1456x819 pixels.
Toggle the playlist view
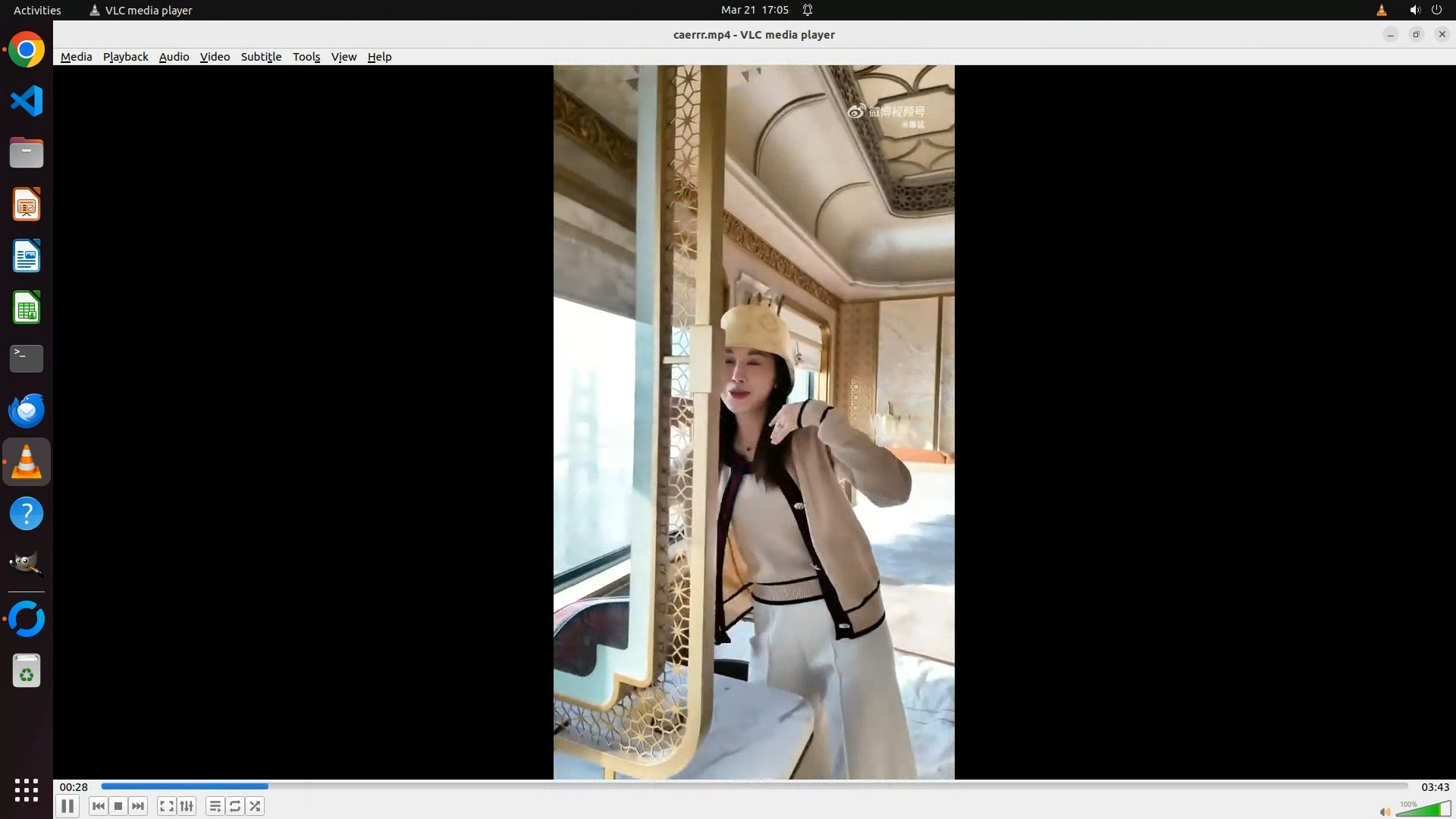click(215, 806)
